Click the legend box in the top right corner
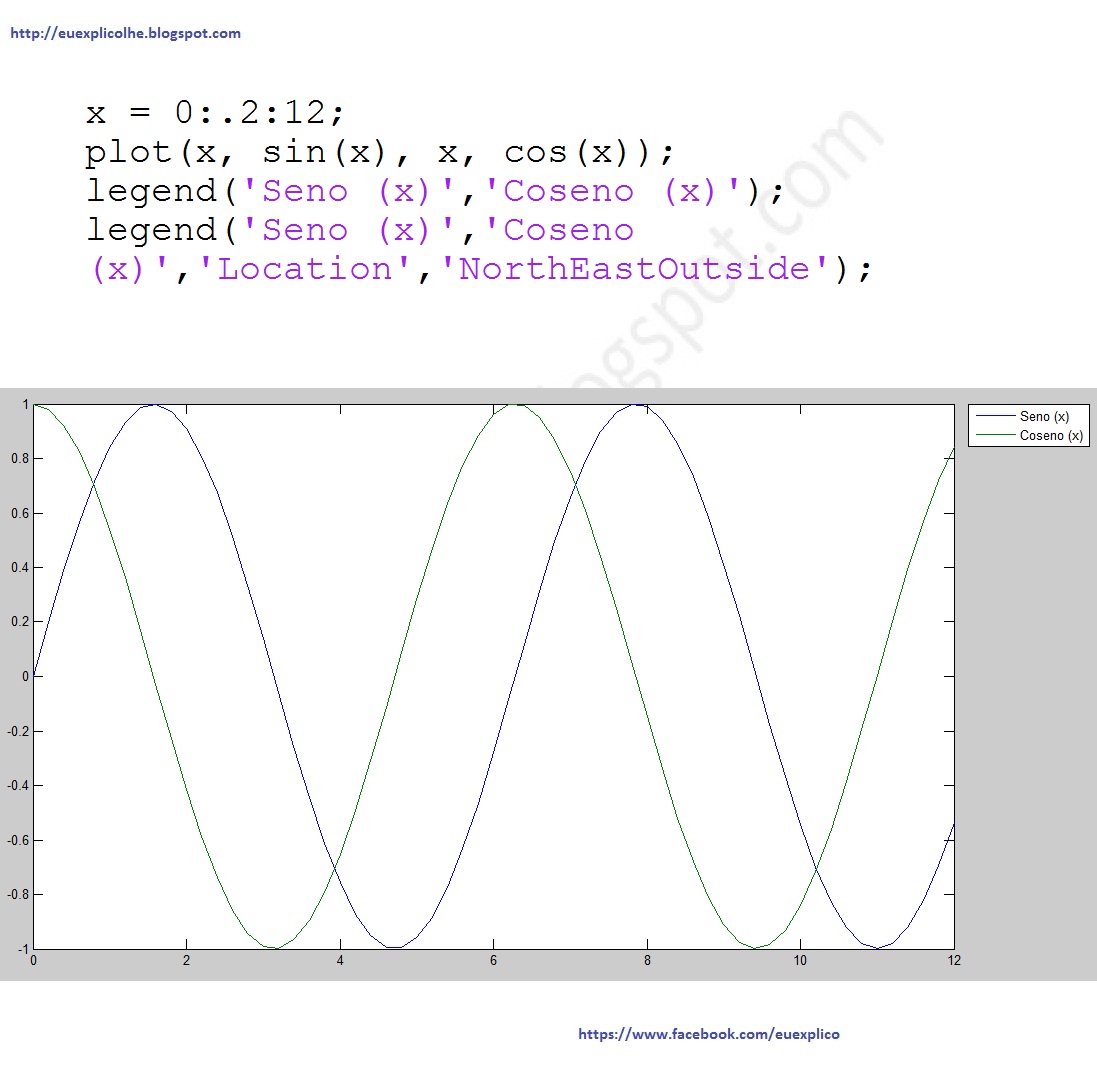Viewport: 1097px width, 1076px height. pyautogui.click(x=1028, y=426)
